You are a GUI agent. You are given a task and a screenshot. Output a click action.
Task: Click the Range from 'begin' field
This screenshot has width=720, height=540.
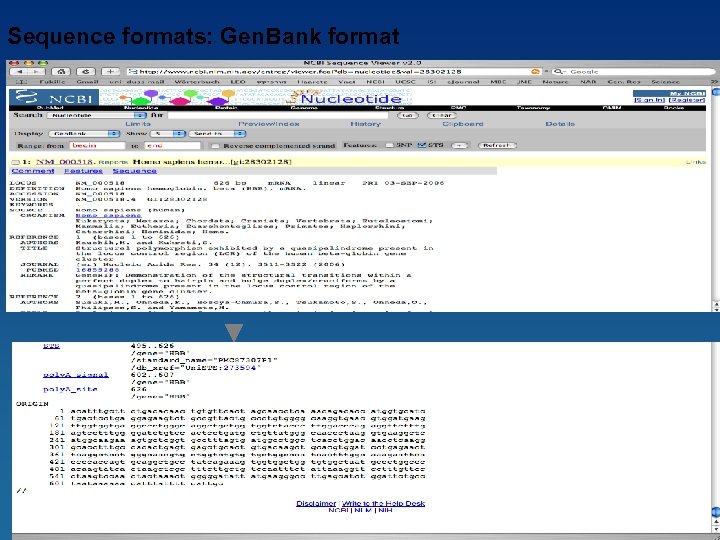pyautogui.click(x=97, y=146)
